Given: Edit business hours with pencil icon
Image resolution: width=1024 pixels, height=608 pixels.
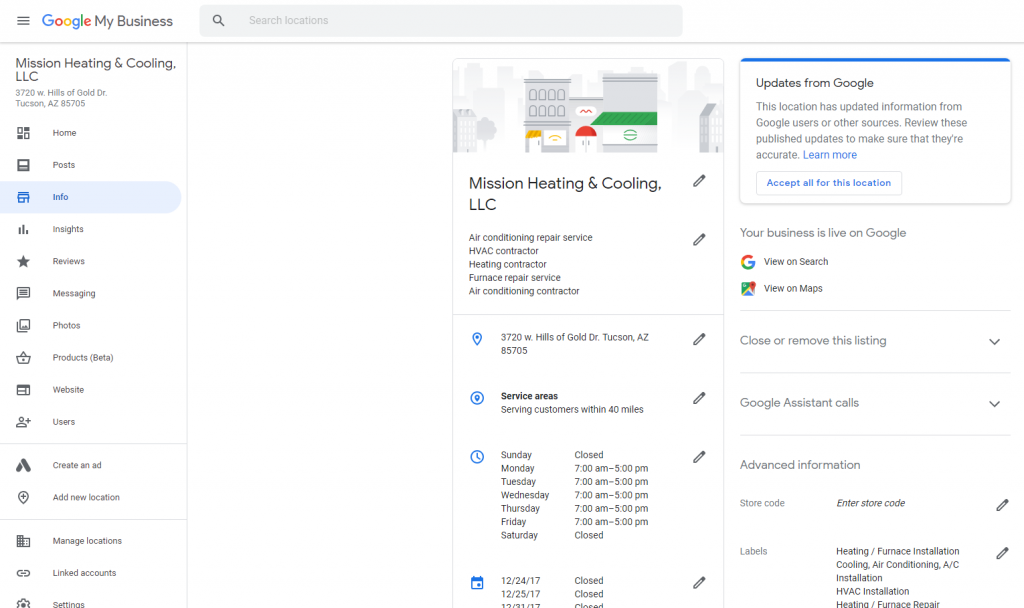Looking at the screenshot, I should click(699, 457).
